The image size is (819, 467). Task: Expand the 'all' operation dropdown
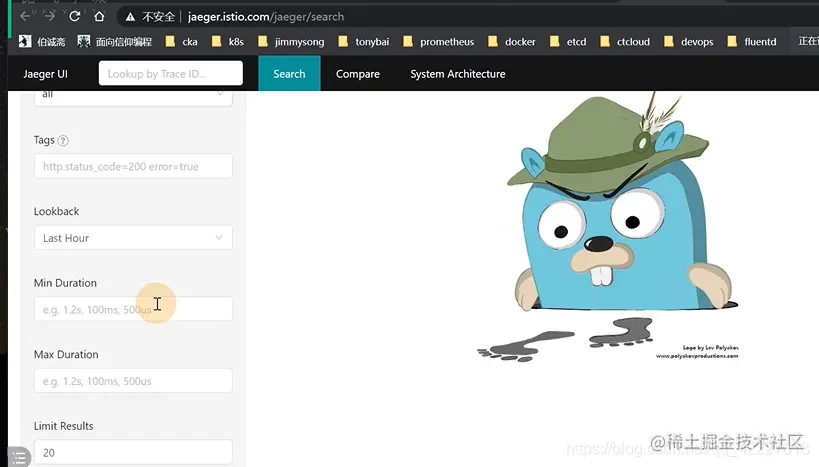[x=133, y=97]
